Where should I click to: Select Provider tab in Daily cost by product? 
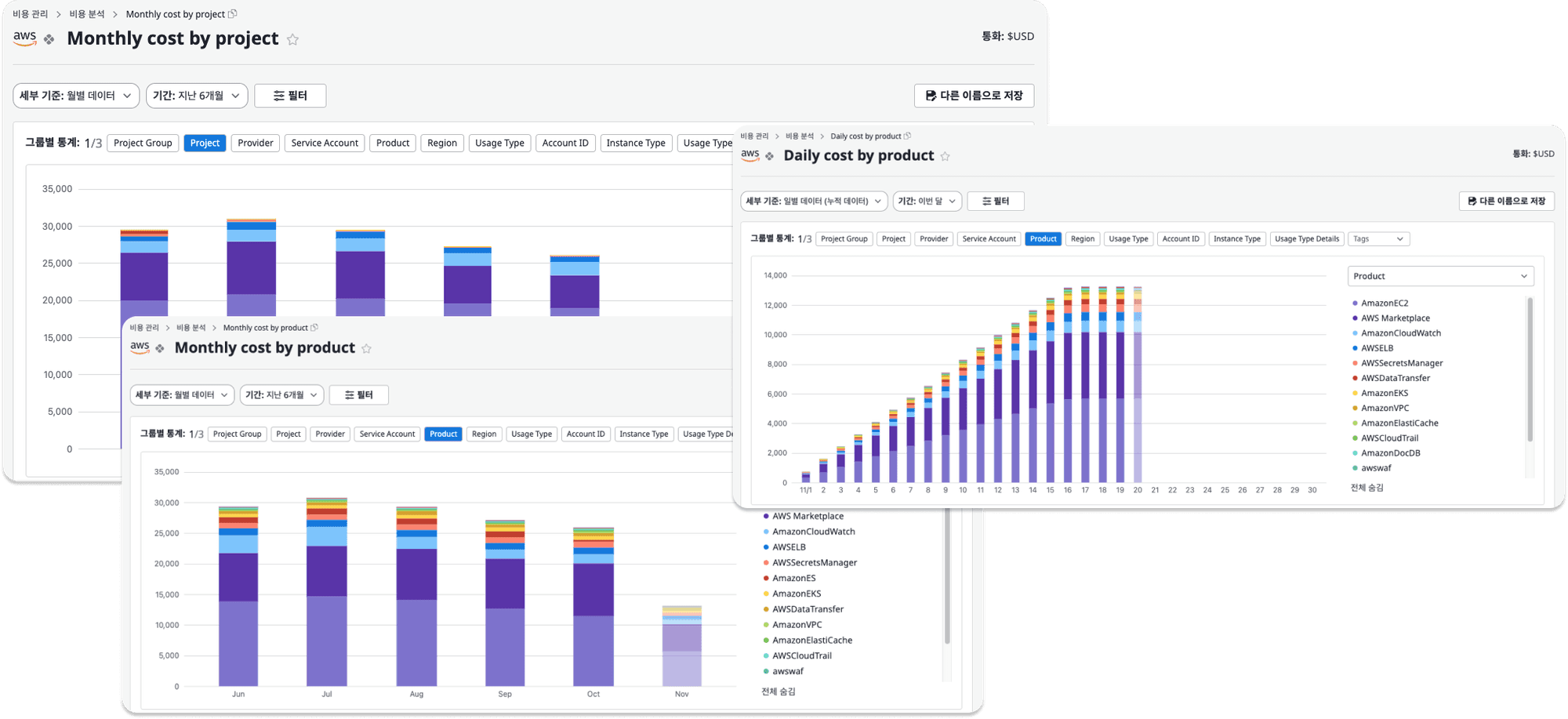[934, 239]
